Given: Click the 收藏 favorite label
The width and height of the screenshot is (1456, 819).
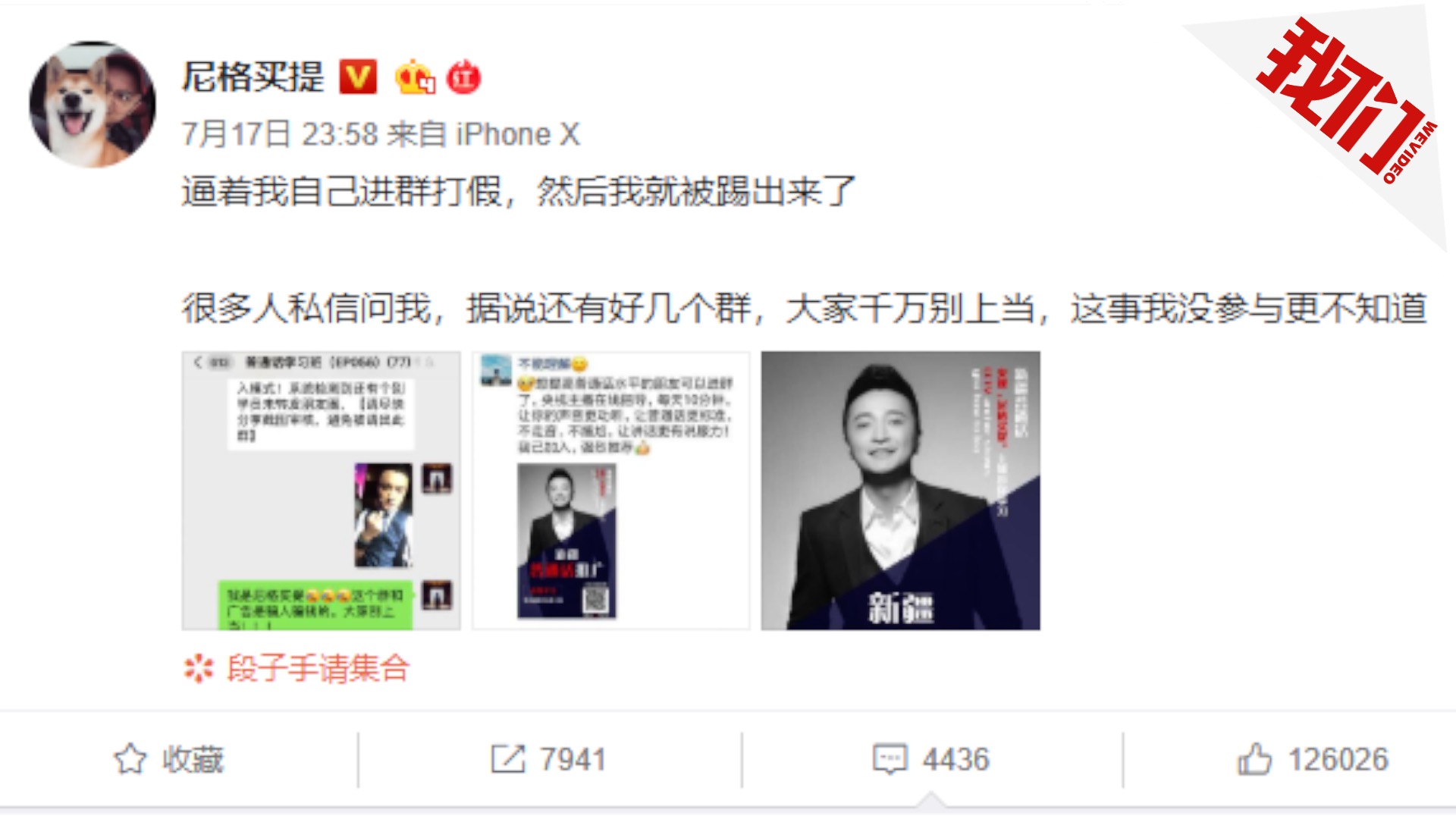Looking at the screenshot, I should pyautogui.click(x=193, y=759).
